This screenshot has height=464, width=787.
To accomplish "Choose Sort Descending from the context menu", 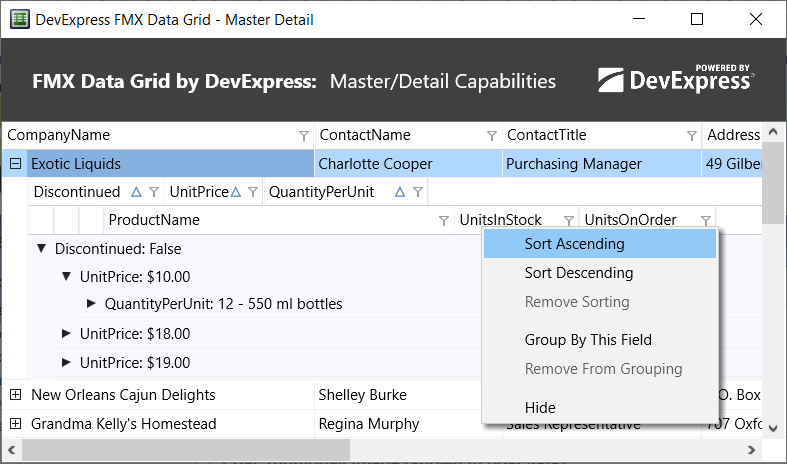I will pos(600,273).
